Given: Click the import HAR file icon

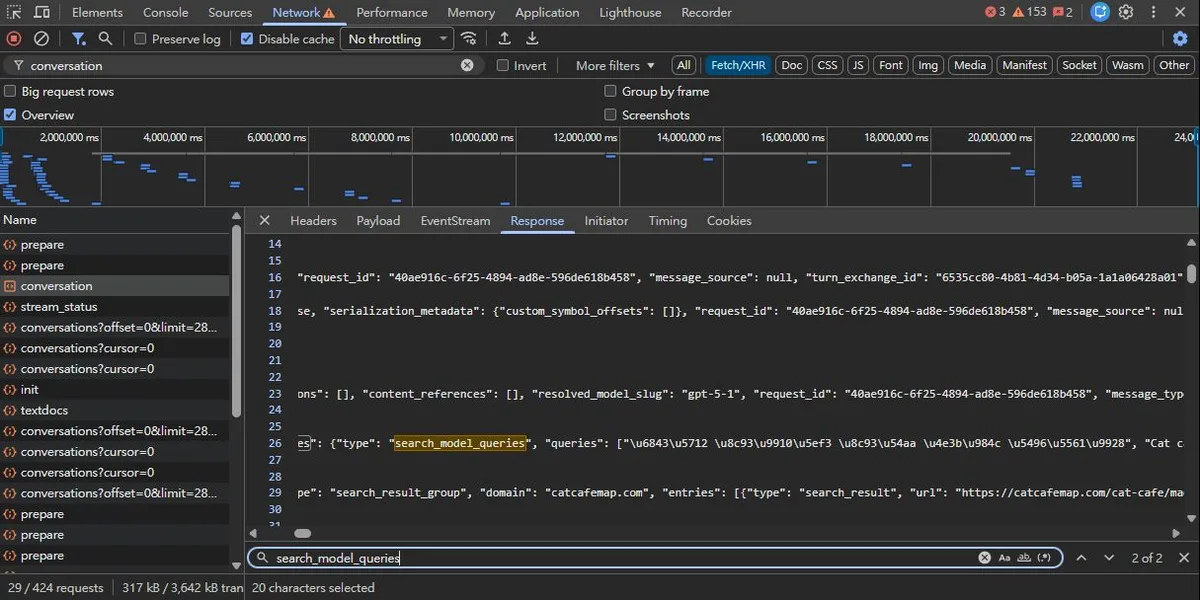Looking at the screenshot, I should [505, 39].
